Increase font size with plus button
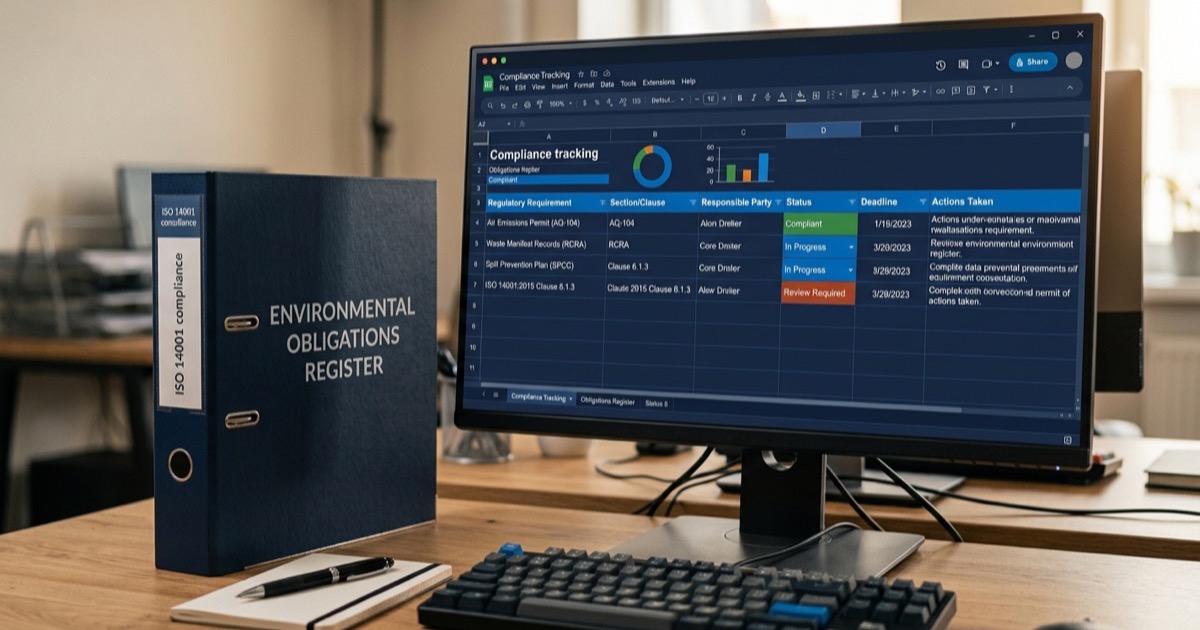Image resolution: width=1200 pixels, height=630 pixels. coord(724,98)
